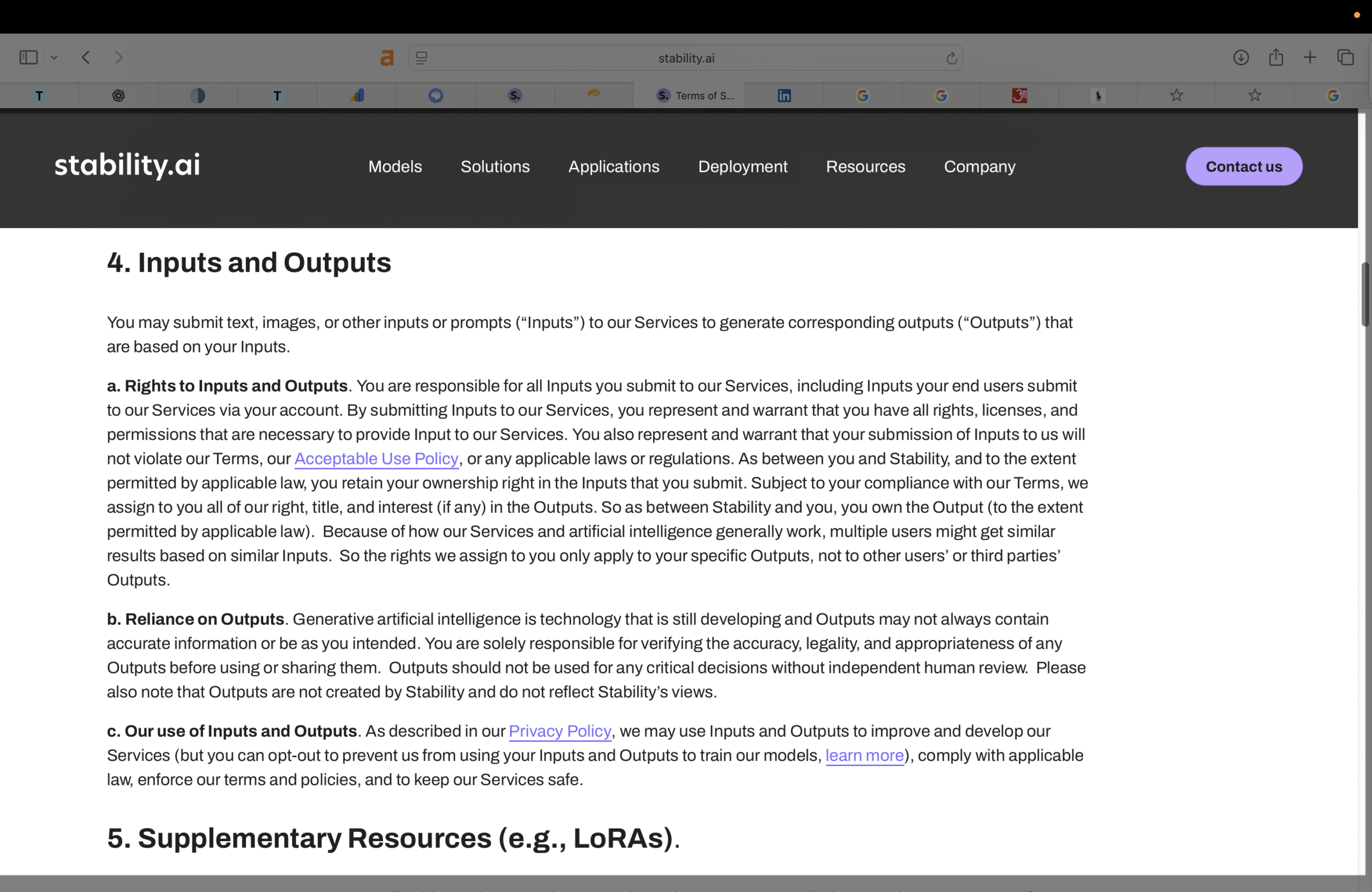1372x892 pixels.
Task: Open the tab groups dropdown chevron
Action: [x=54, y=58]
